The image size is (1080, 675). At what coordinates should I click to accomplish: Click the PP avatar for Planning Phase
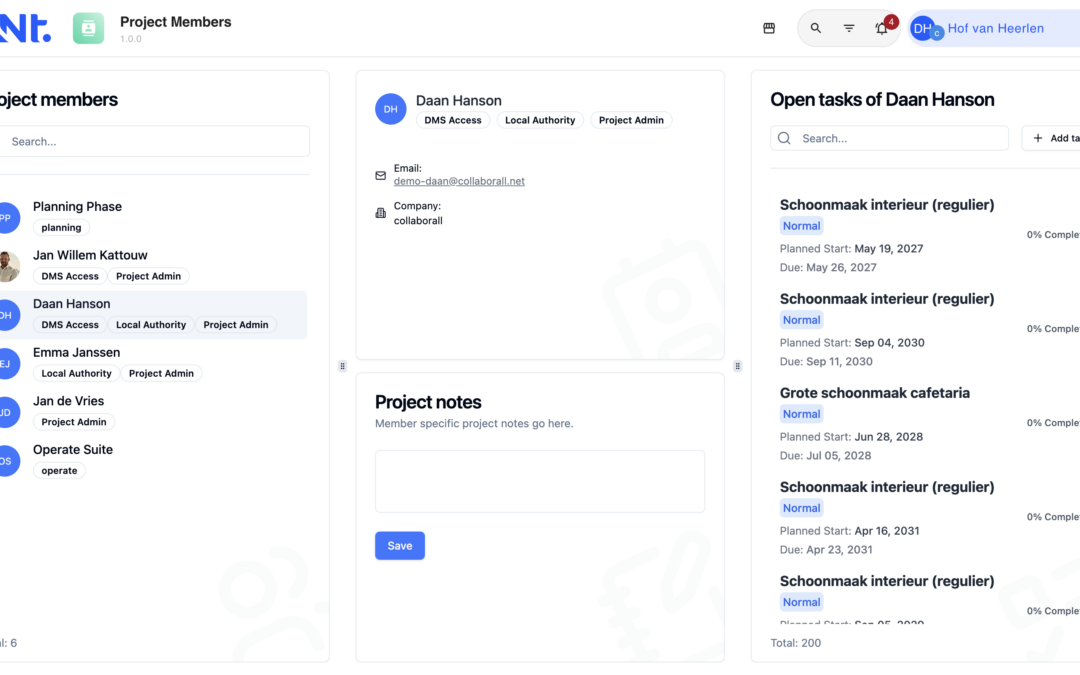[x=8, y=218]
